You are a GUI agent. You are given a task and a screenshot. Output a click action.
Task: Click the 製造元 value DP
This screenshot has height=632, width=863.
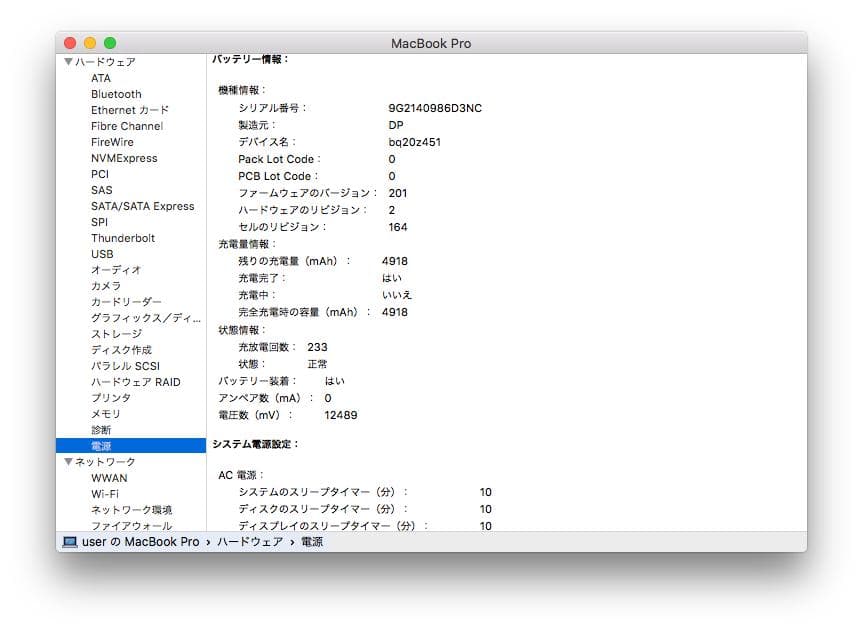pos(396,125)
